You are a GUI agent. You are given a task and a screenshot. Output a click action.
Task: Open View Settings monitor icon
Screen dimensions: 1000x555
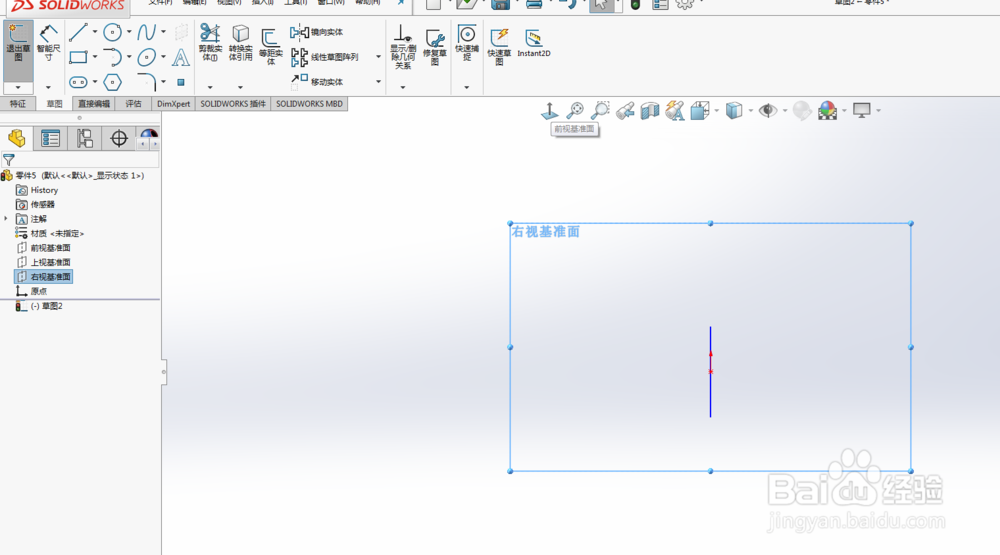coord(862,110)
